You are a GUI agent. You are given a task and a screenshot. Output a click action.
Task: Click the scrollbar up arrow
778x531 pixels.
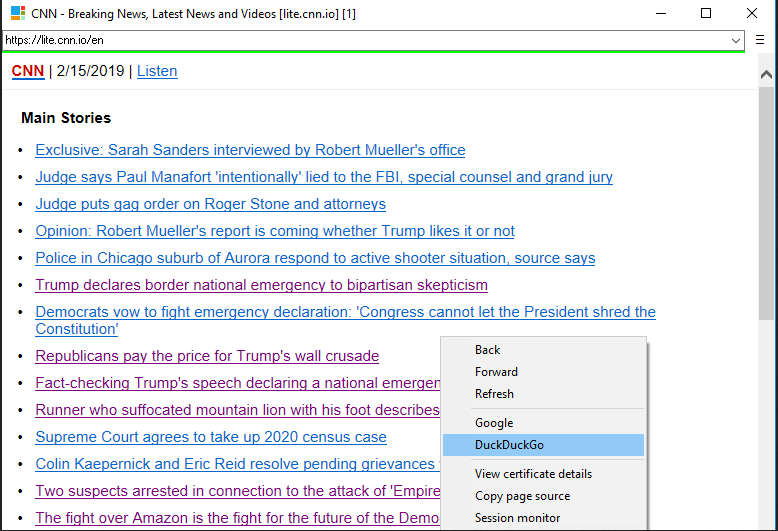click(766, 74)
